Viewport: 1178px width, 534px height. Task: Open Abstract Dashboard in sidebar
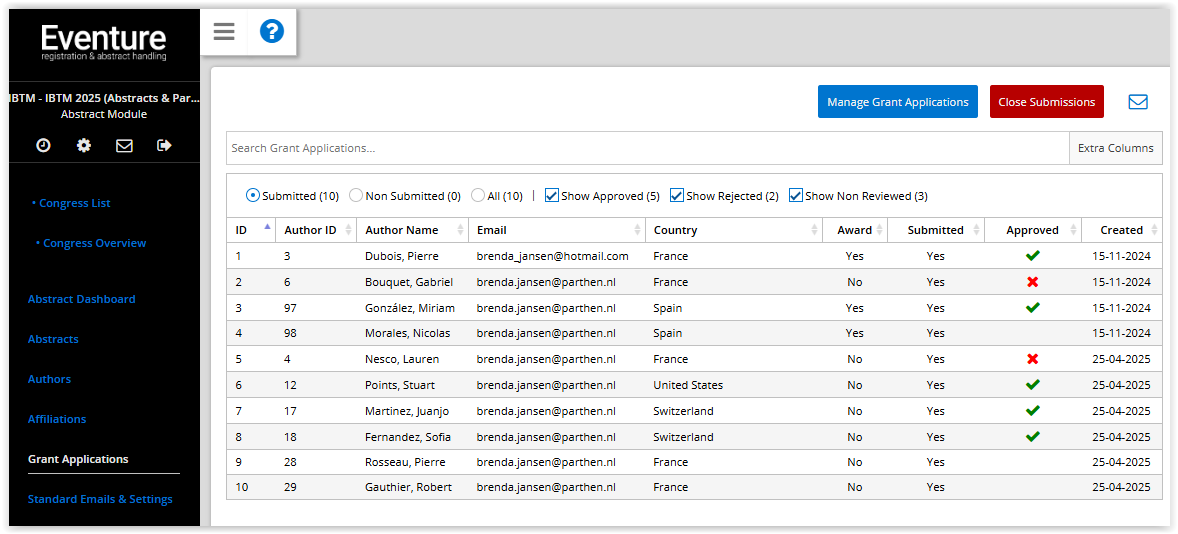[81, 299]
